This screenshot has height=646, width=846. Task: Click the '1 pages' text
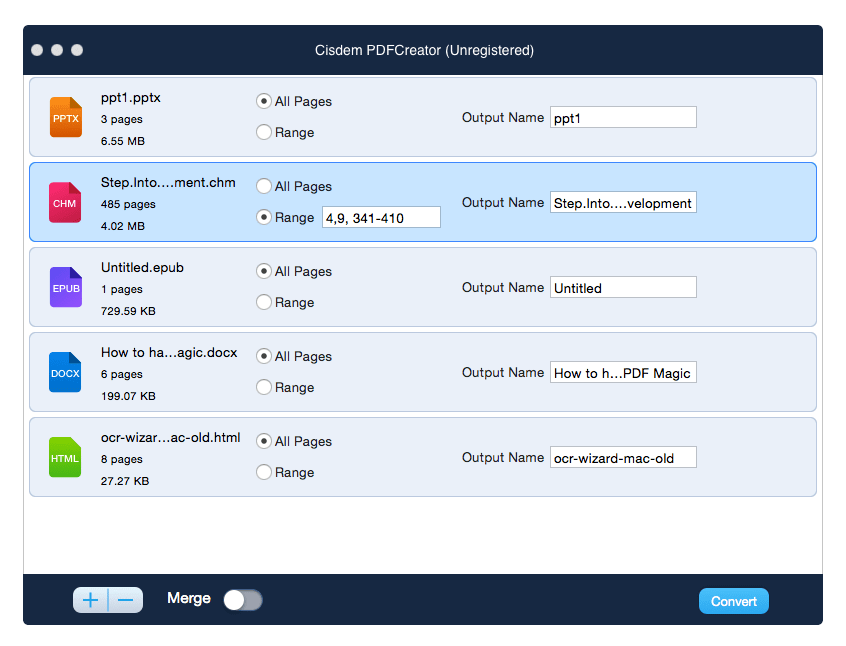click(121, 289)
